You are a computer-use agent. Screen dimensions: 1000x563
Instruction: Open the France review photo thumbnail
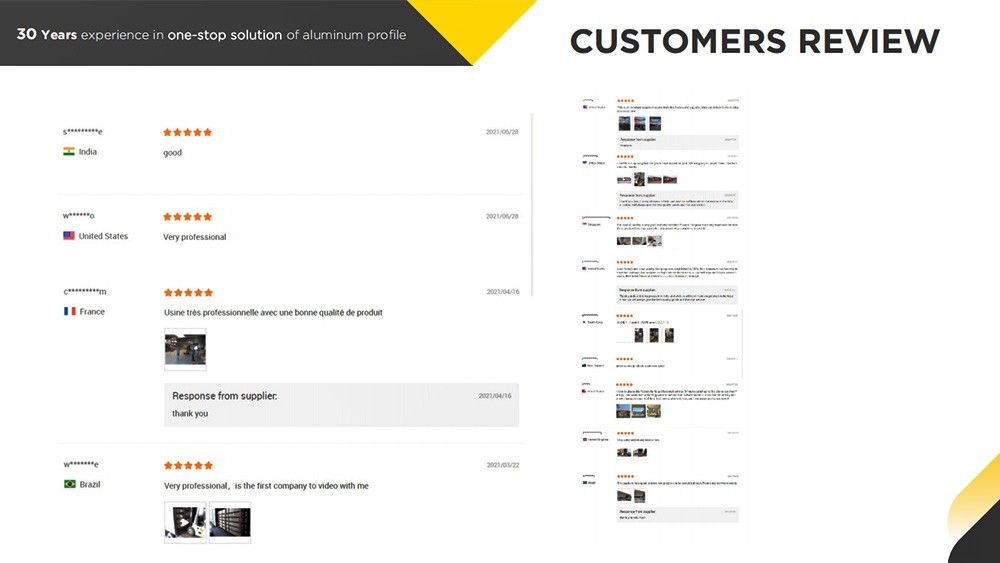pyautogui.click(x=185, y=349)
